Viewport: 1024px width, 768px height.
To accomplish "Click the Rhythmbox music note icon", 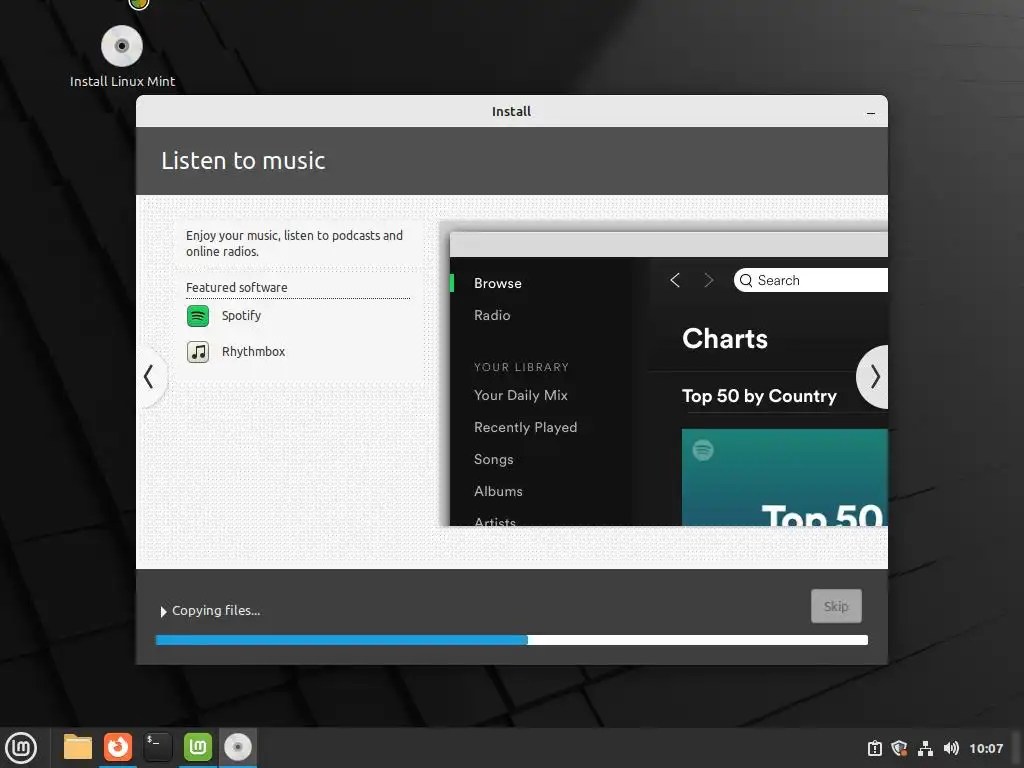I will (x=198, y=352).
